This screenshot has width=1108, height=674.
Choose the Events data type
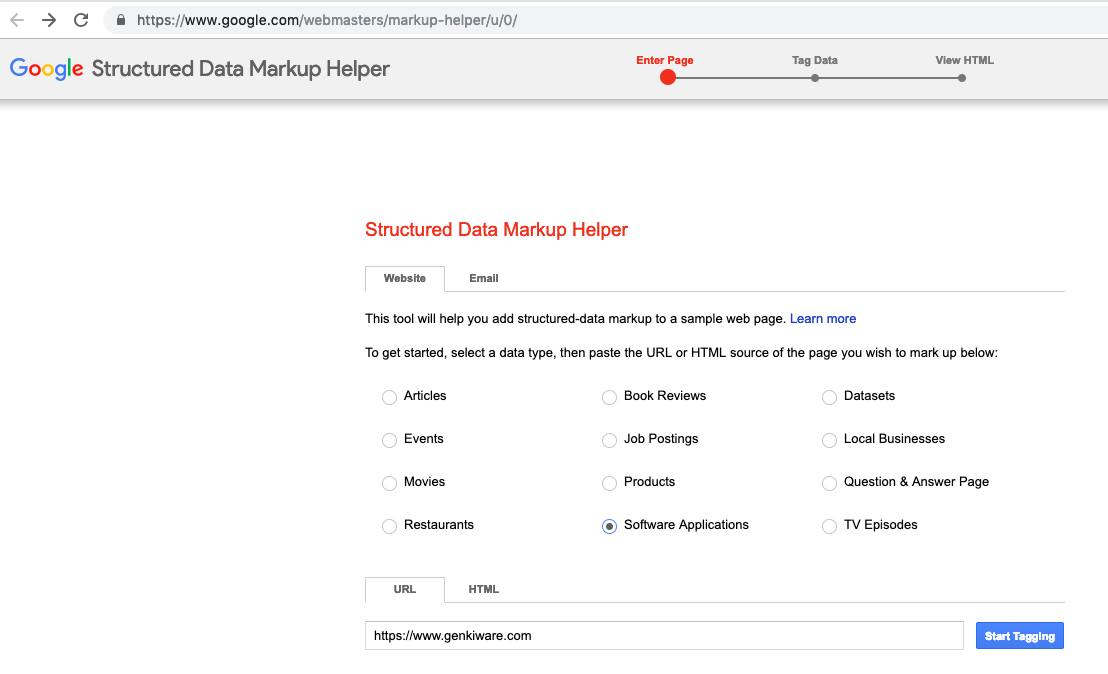[389, 440]
